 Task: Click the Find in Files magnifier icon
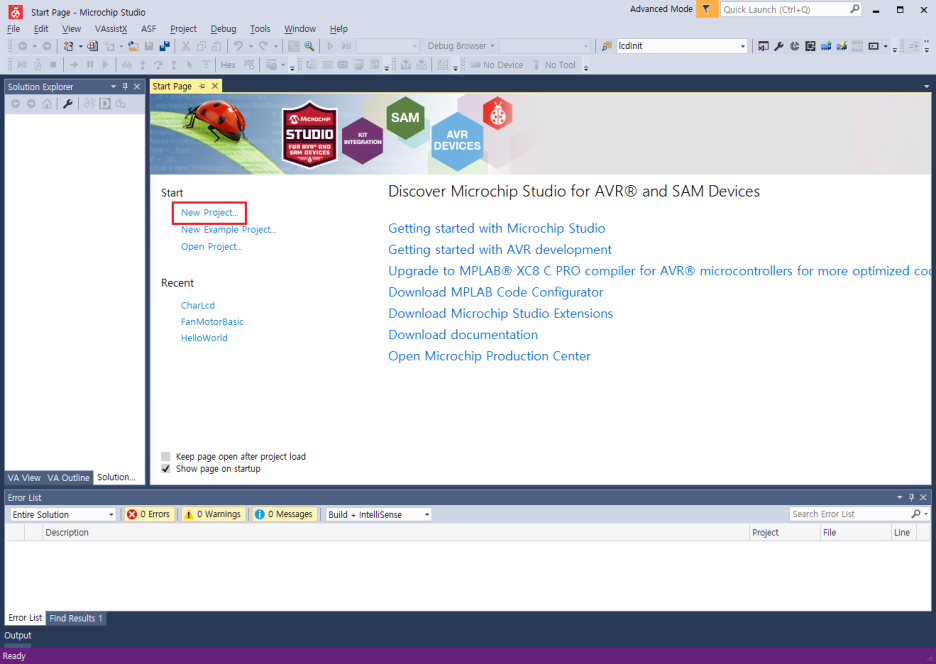point(309,46)
